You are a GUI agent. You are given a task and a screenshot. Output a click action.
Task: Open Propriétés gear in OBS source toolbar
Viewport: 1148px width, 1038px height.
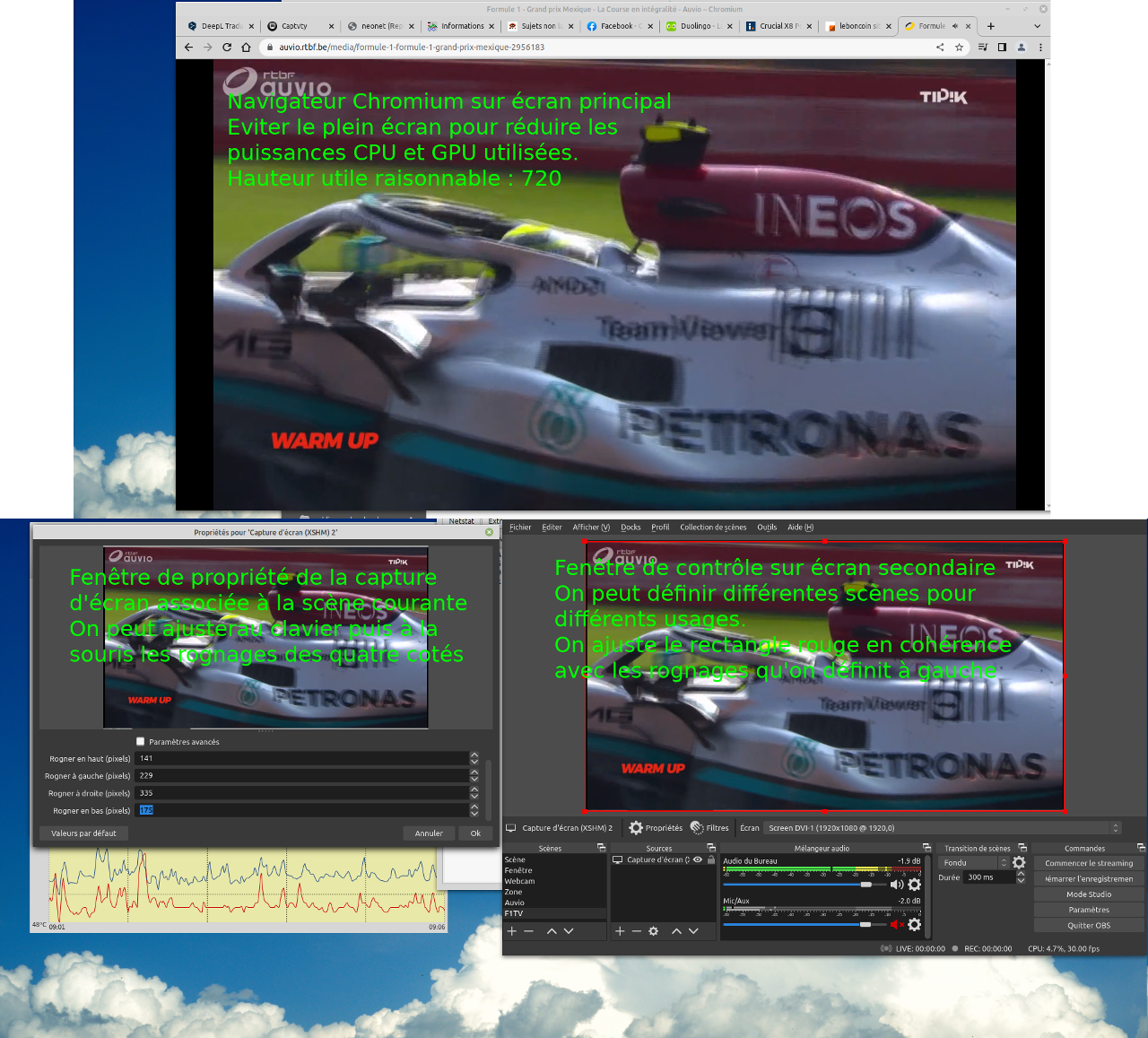pos(656,828)
